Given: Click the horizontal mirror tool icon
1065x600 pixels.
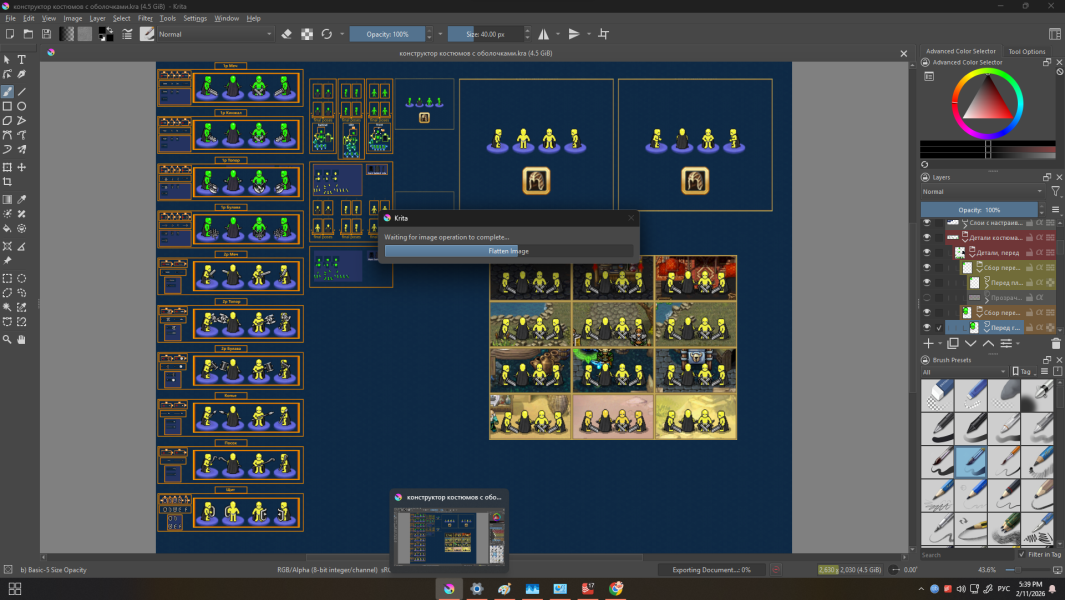Looking at the screenshot, I should click(x=543, y=34).
